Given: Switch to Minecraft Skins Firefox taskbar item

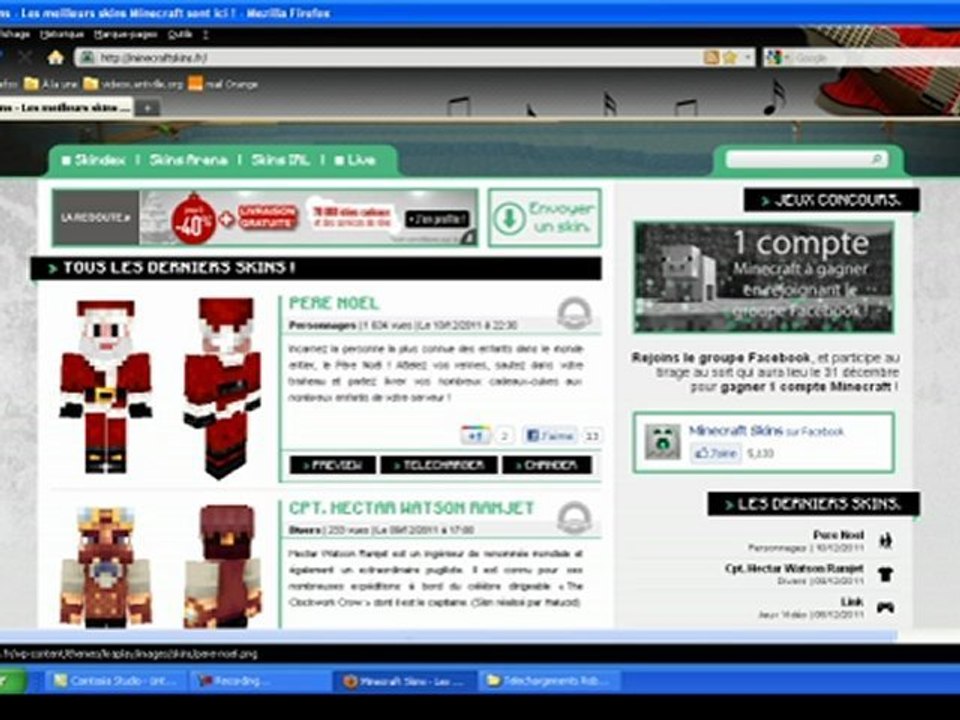Looking at the screenshot, I should (404, 681).
